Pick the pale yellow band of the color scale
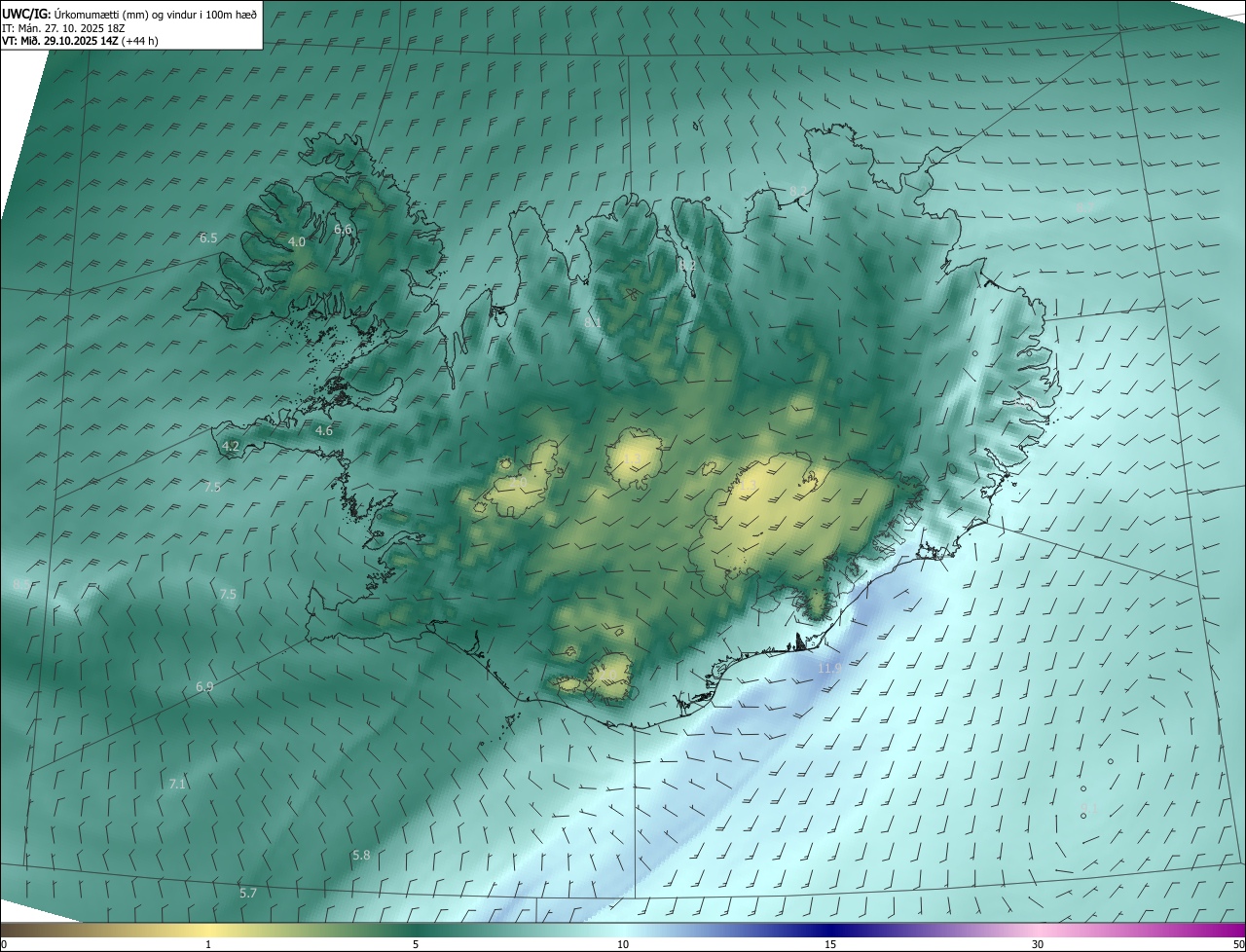1246x952 pixels. tap(208, 930)
